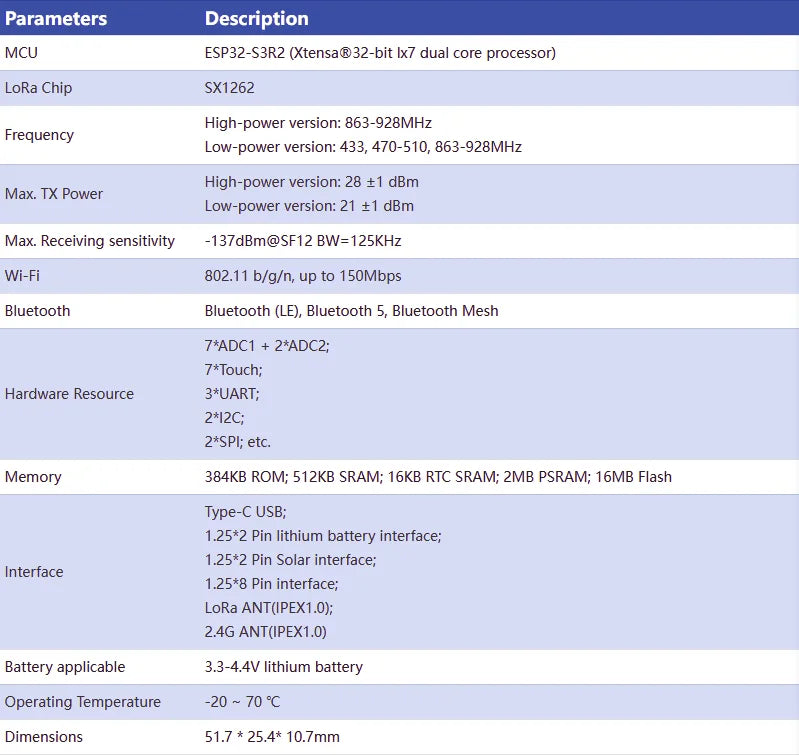Screen dimensions: 799x755
Task: Select the Max. TX Power label
Action: pos(54,194)
